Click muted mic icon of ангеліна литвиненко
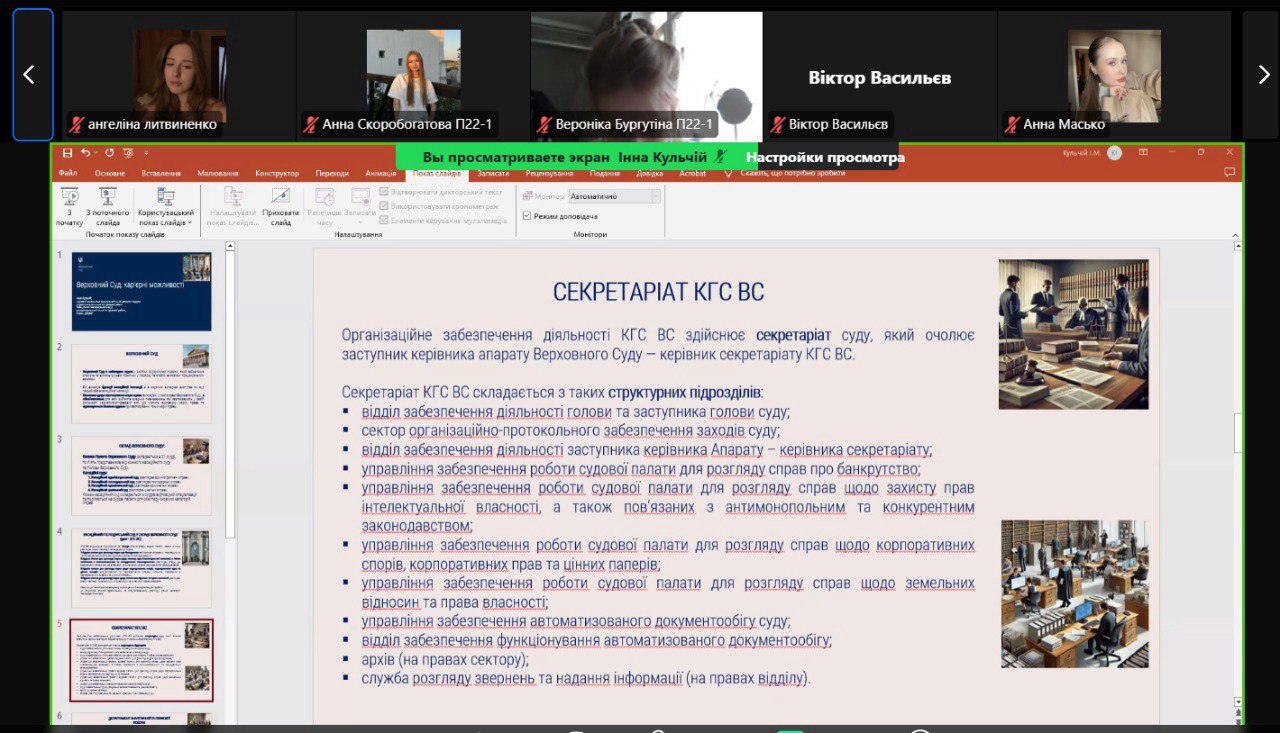Image resolution: width=1280 pixels, height=733 pixels. (76, 125)
